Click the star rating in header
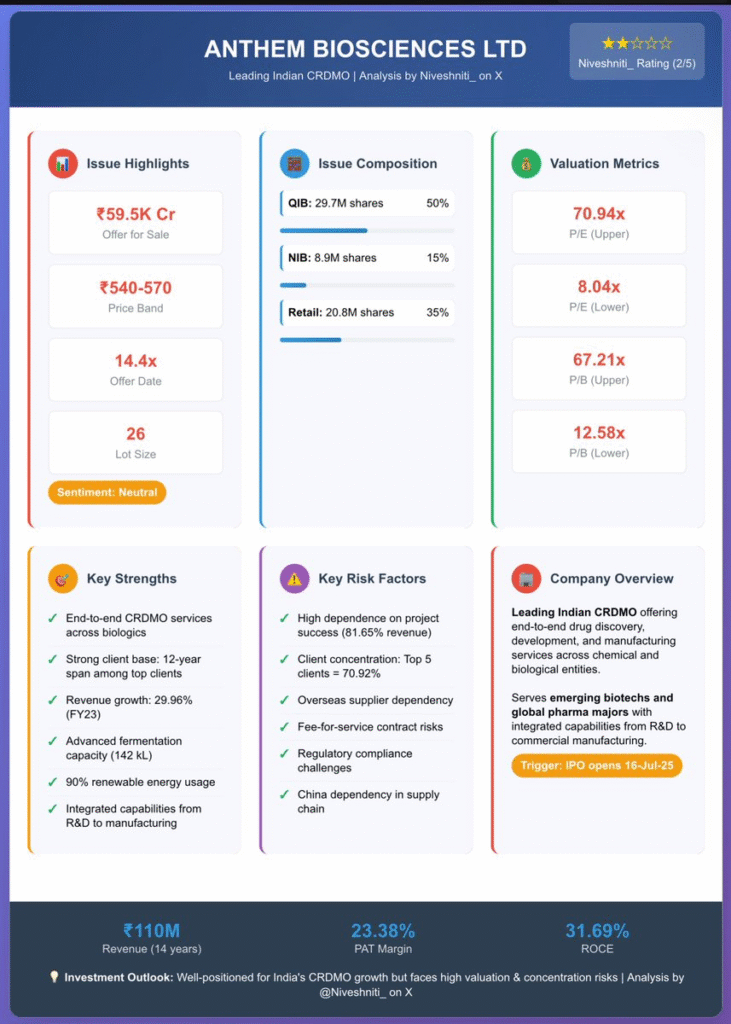 (637, 44)
